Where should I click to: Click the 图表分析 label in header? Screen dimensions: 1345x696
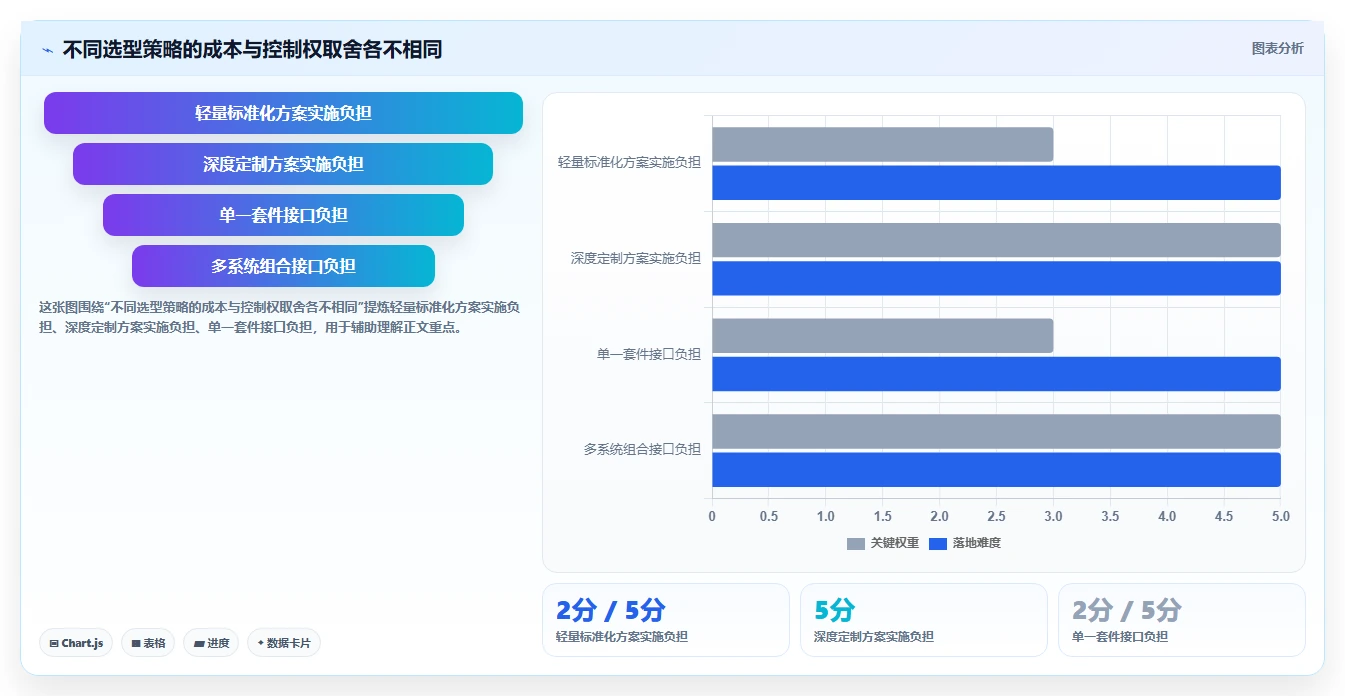tap(1277, 48)
